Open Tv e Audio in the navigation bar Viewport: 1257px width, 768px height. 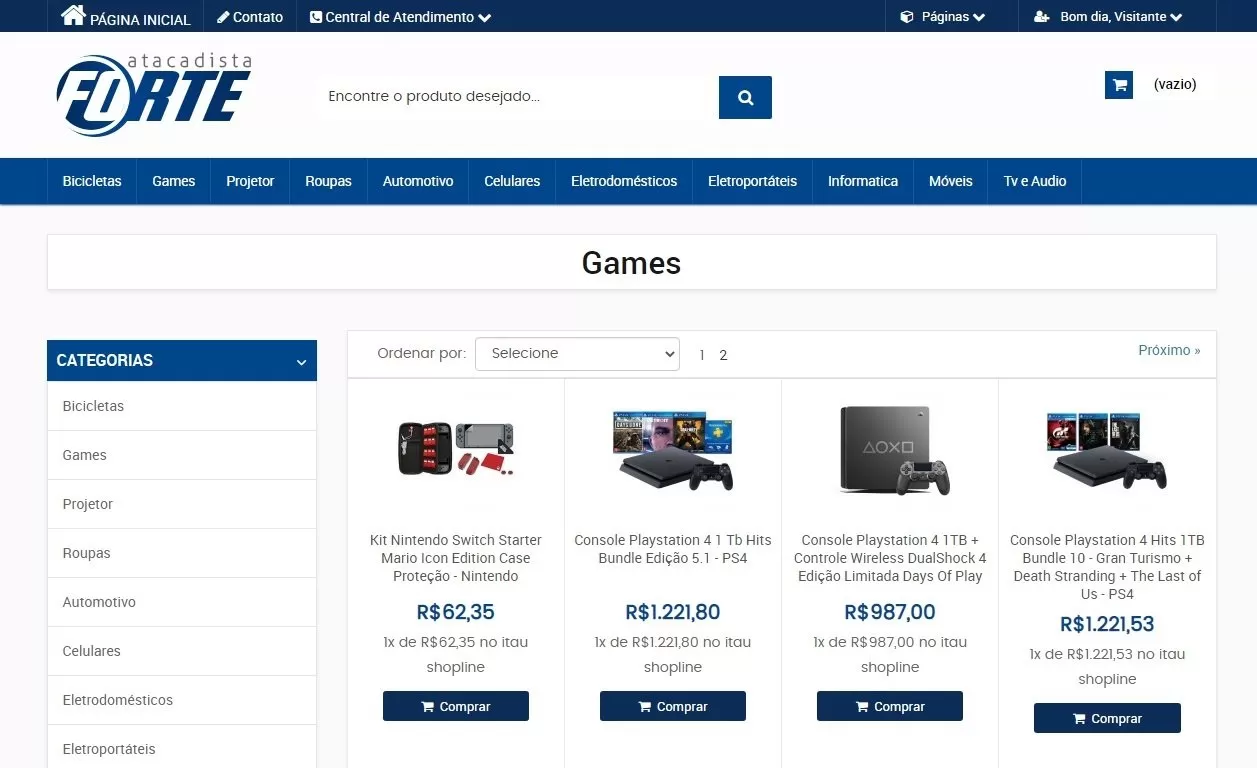(x=1035, y=181)
